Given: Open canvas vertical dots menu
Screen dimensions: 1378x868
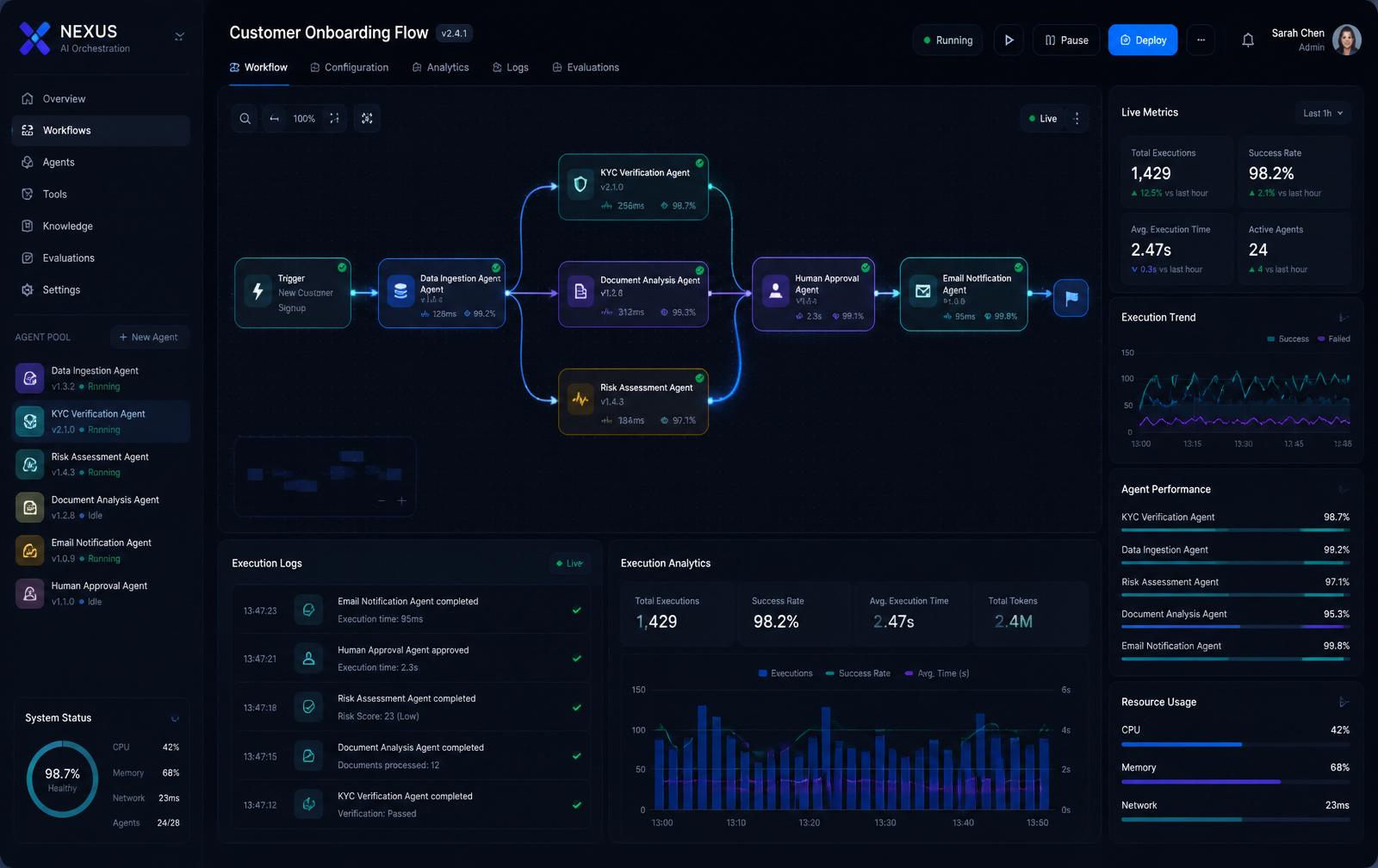Looking at the screenshot, I should (1077, 119).
